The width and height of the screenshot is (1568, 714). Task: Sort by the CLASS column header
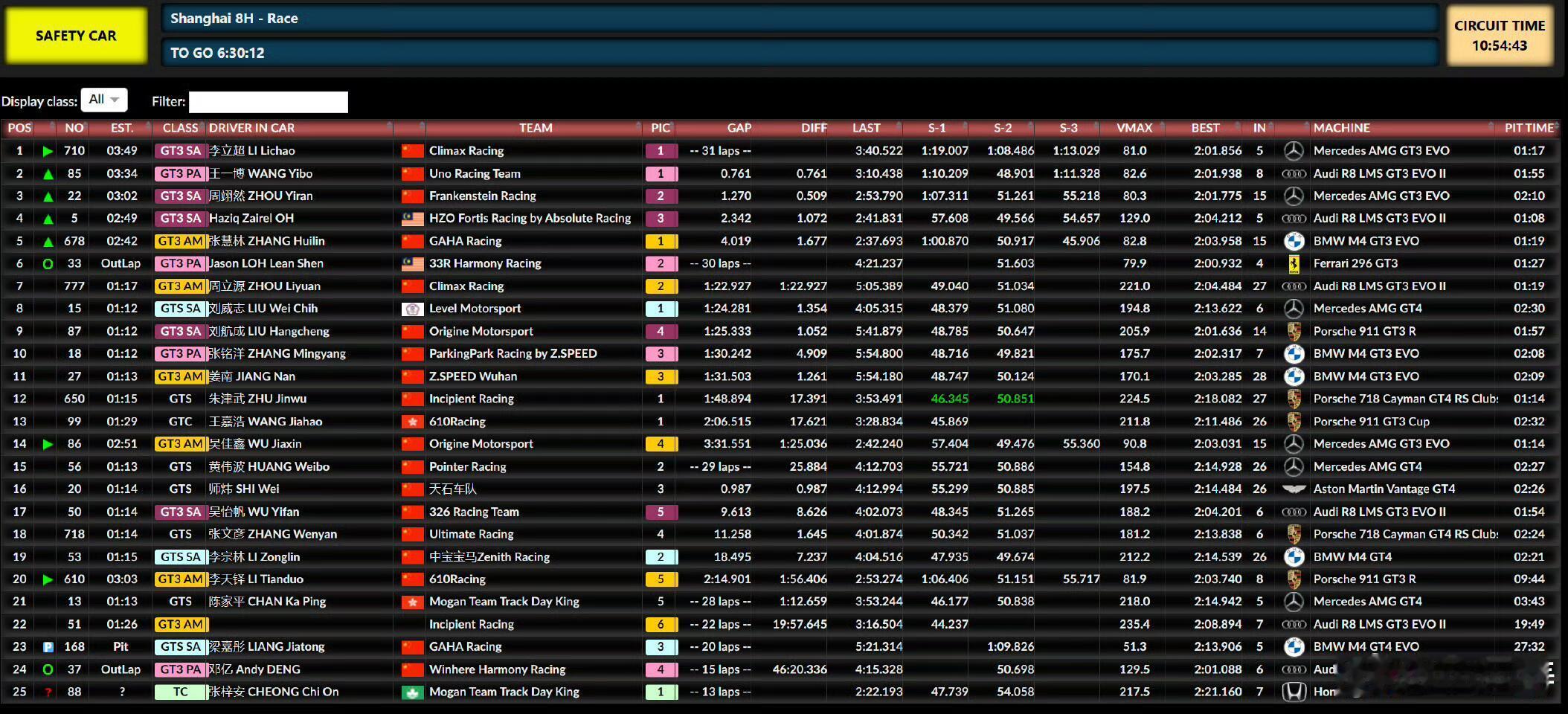[180, 128]
